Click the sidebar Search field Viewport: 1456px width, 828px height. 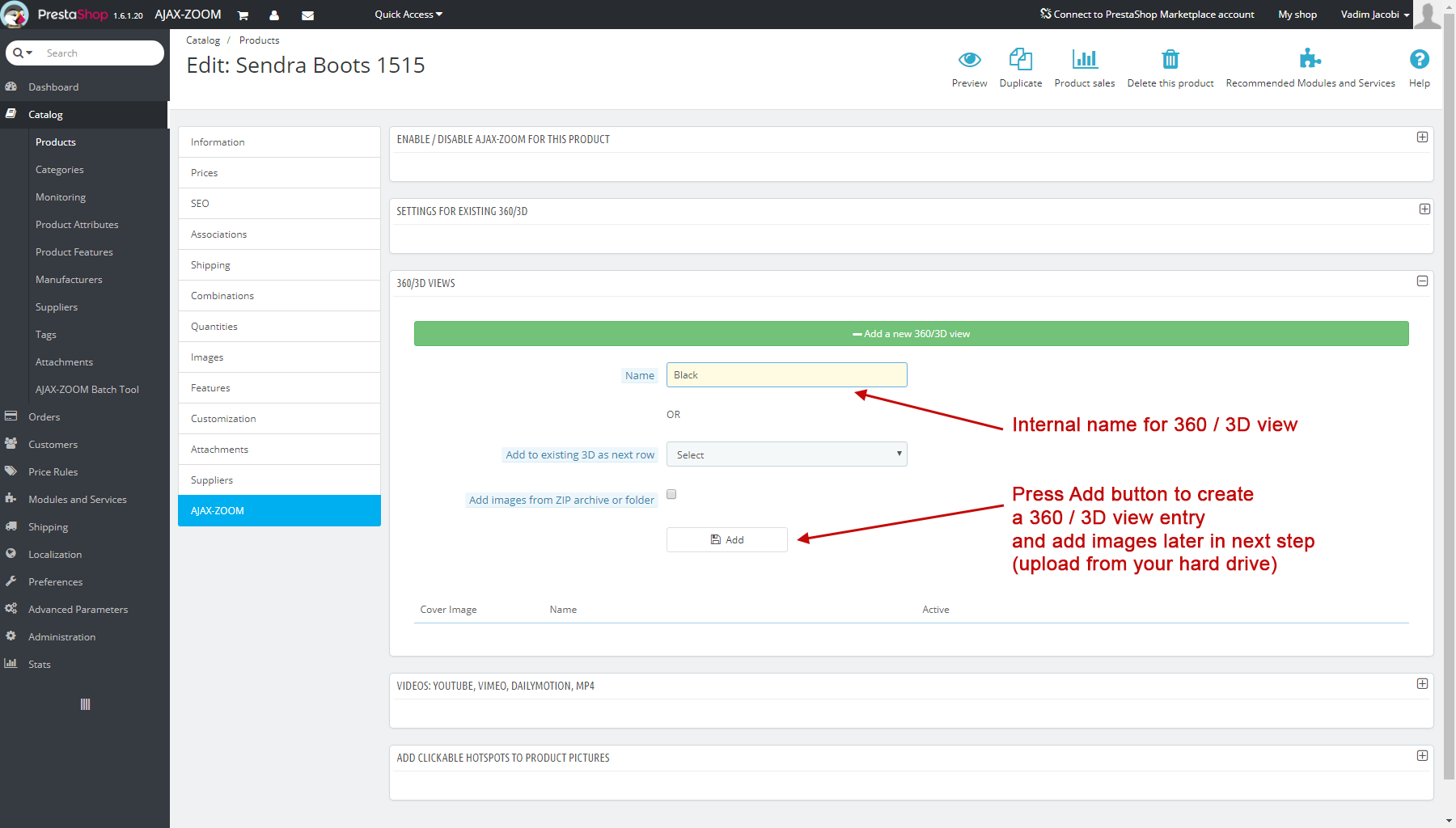(x=101, y=53)
